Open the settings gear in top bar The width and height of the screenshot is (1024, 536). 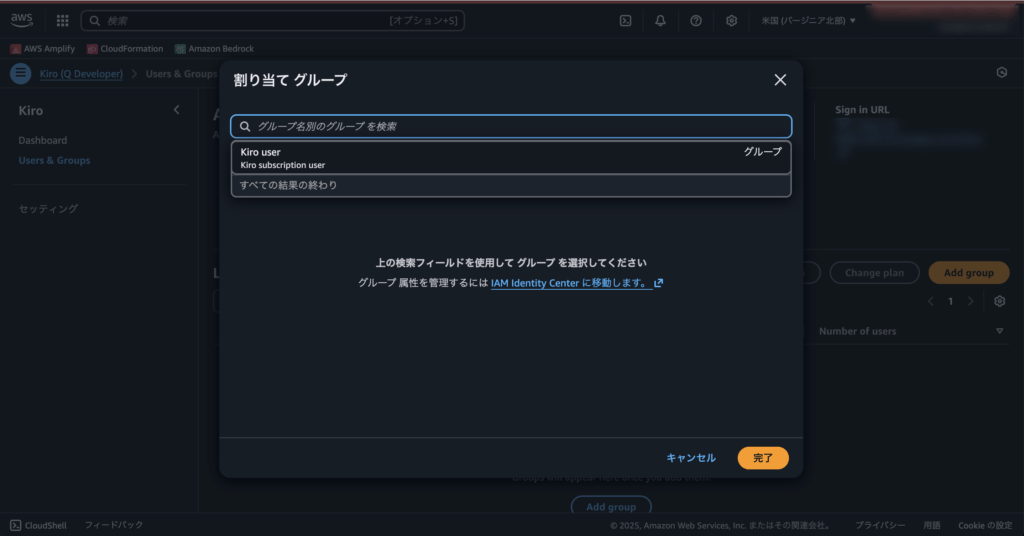coord(731,20)
